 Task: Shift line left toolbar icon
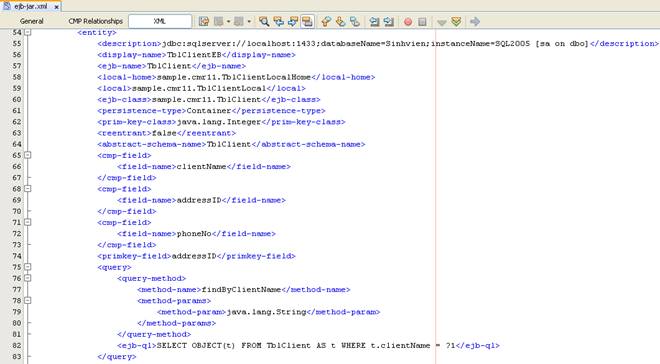pos(374,21)
